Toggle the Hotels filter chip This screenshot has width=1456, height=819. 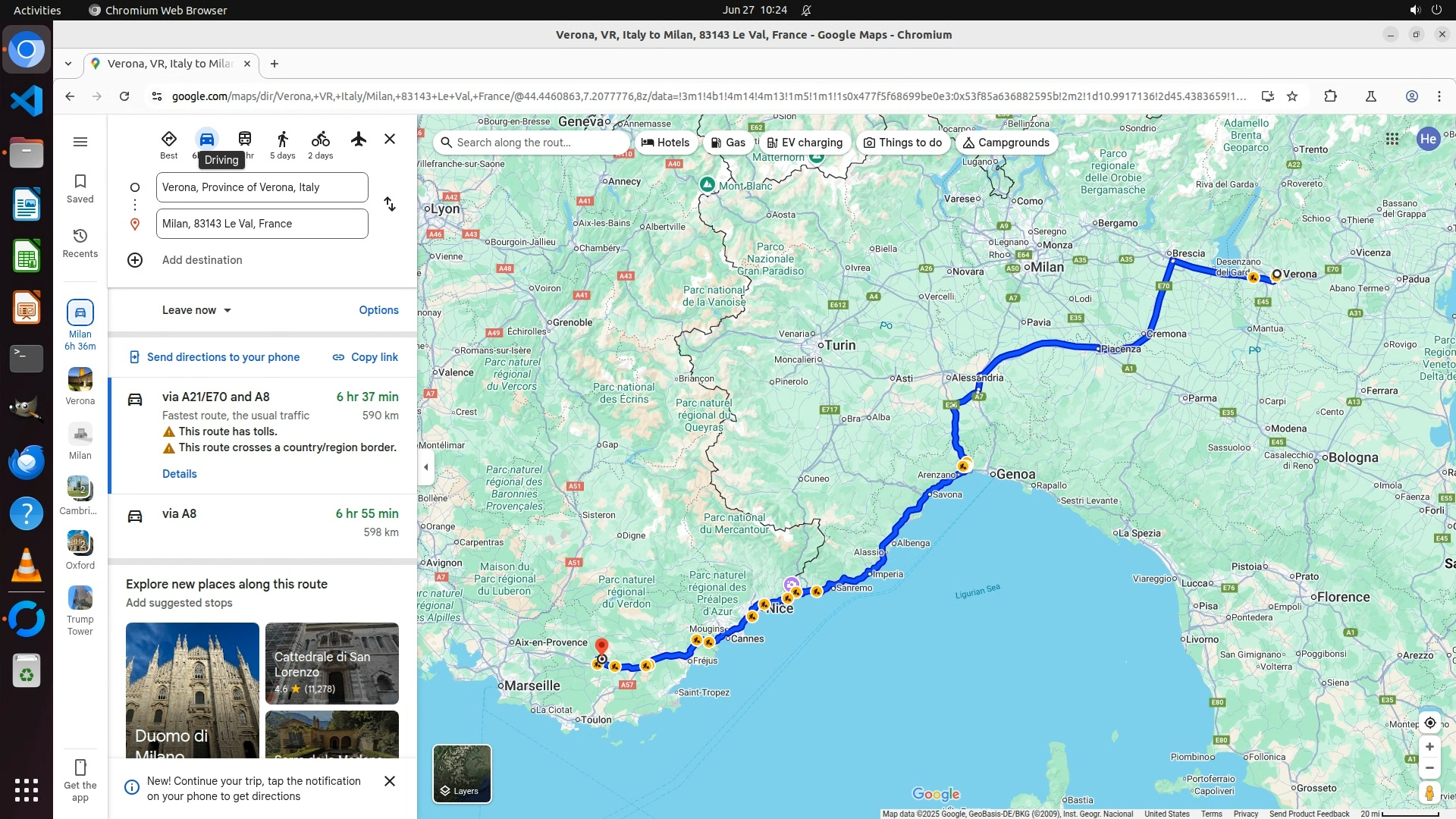665,143
